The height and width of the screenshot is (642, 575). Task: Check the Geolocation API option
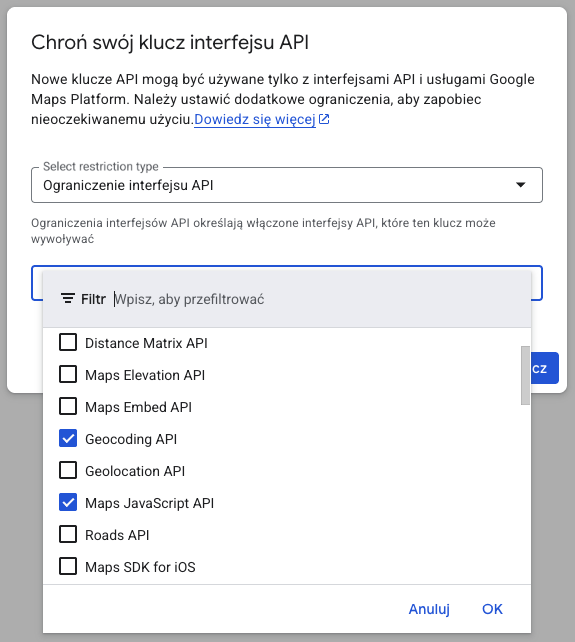tap(68, 470)
